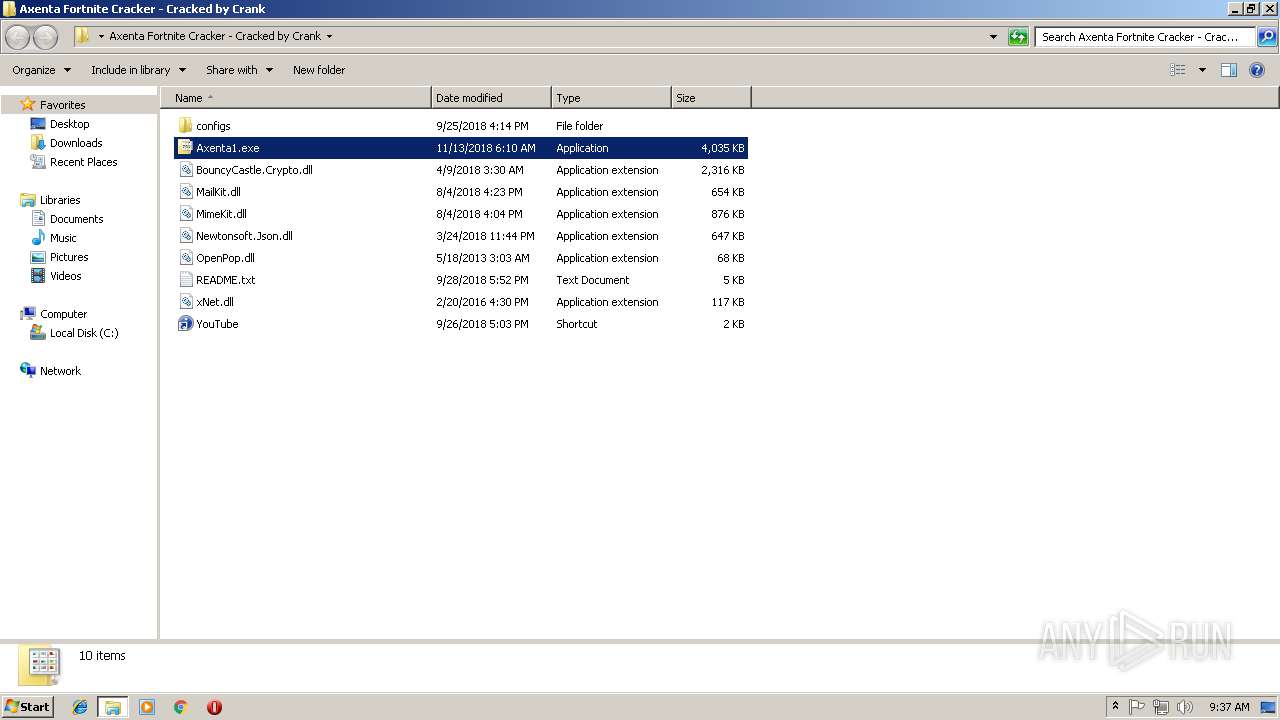The width and height of the screenshot is (1280, 720).
Task: Select Favorites in the navigation pane
Action: (x=62, y=105)
